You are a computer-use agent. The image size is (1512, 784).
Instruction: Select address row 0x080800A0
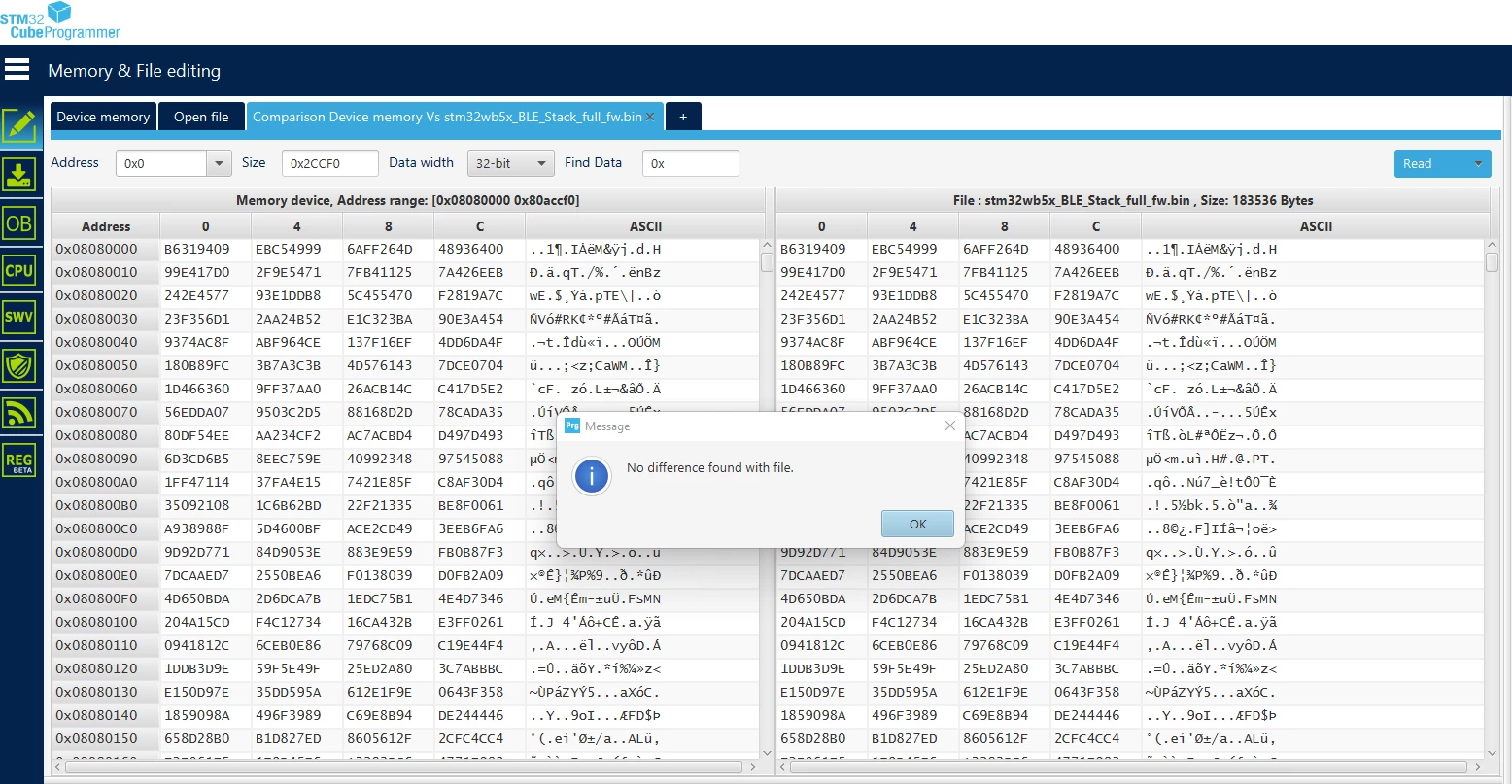point(106,483)
